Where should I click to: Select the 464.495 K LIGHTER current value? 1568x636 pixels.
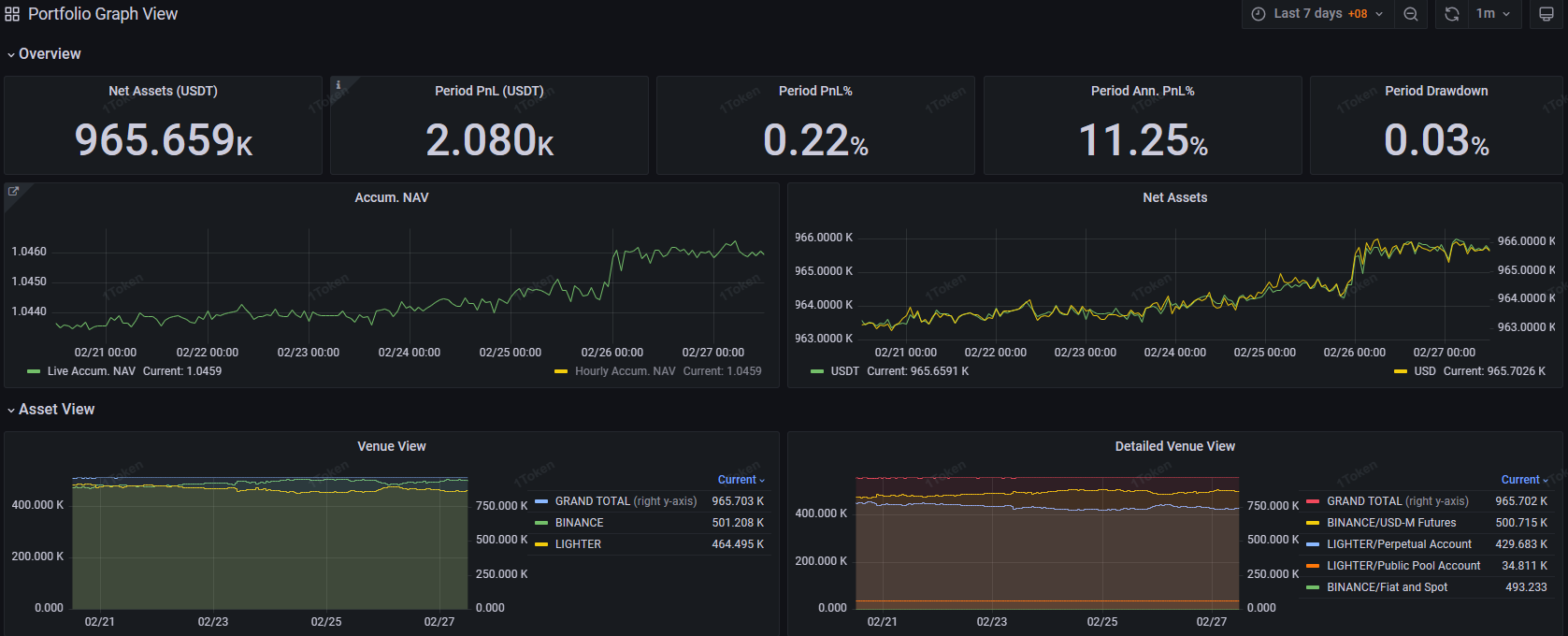click(738, 544)
